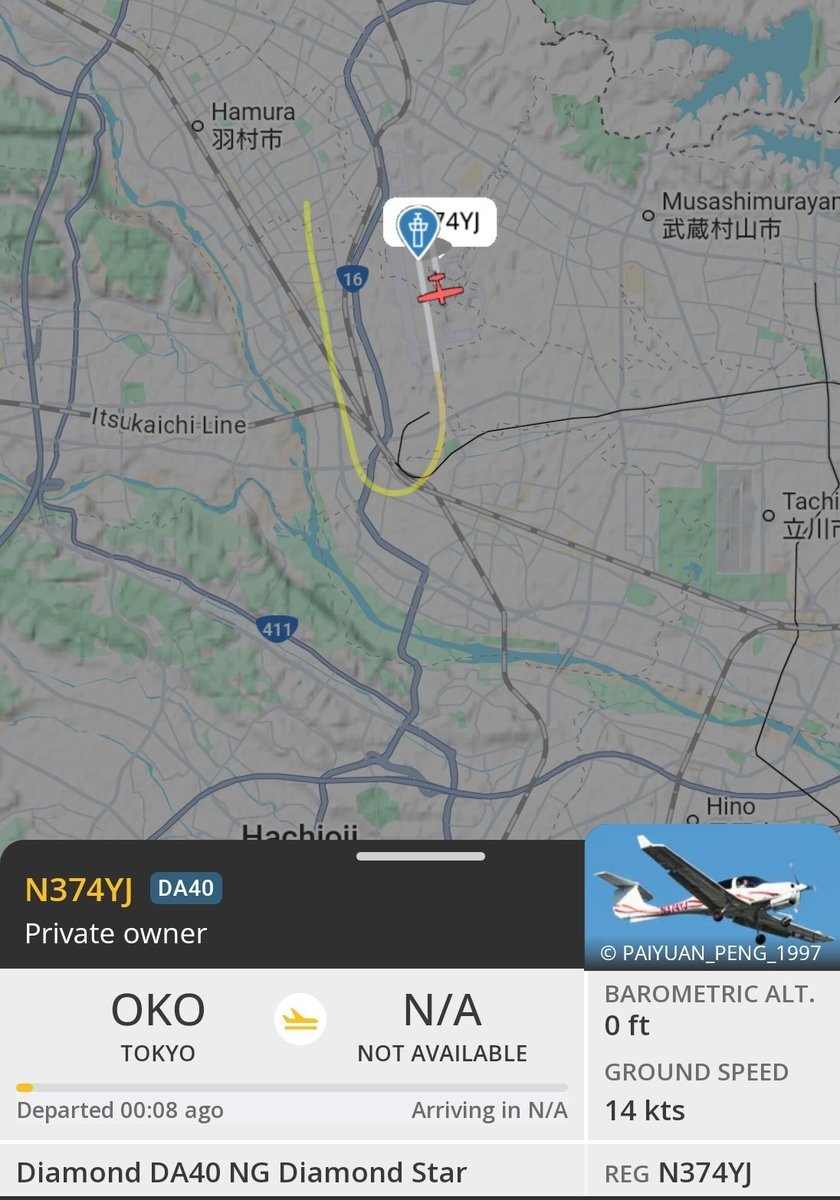Click the Hamura city marker dot
840x1200 pixels.
point(198,125)
